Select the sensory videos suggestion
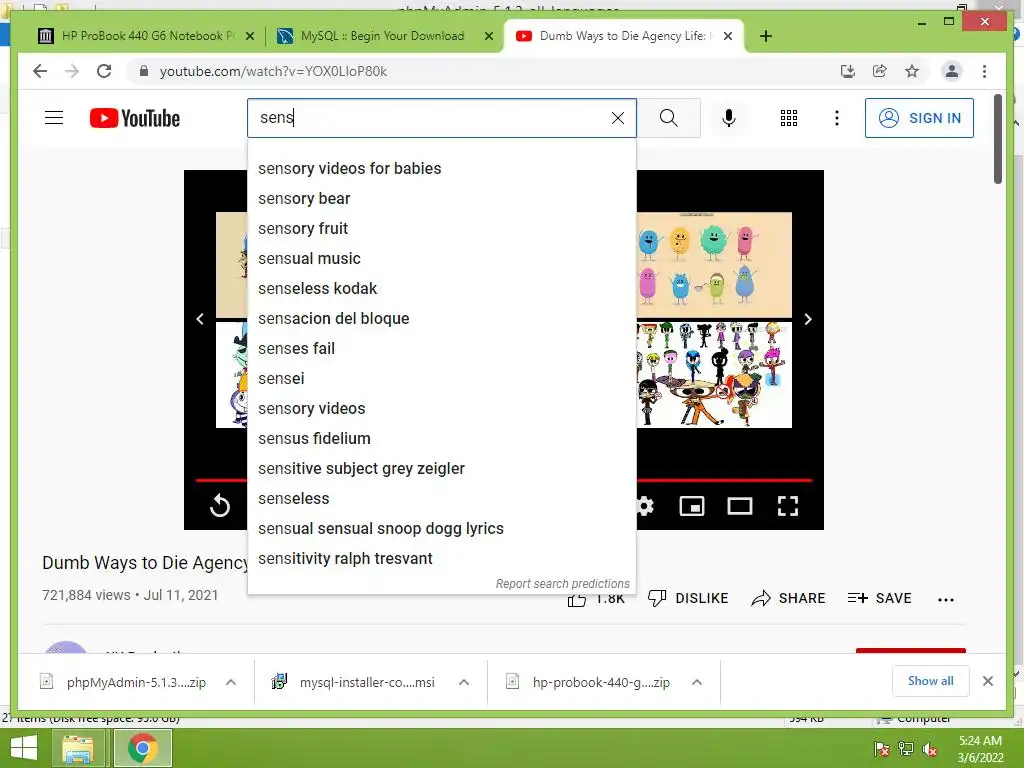 pos(442,409)
